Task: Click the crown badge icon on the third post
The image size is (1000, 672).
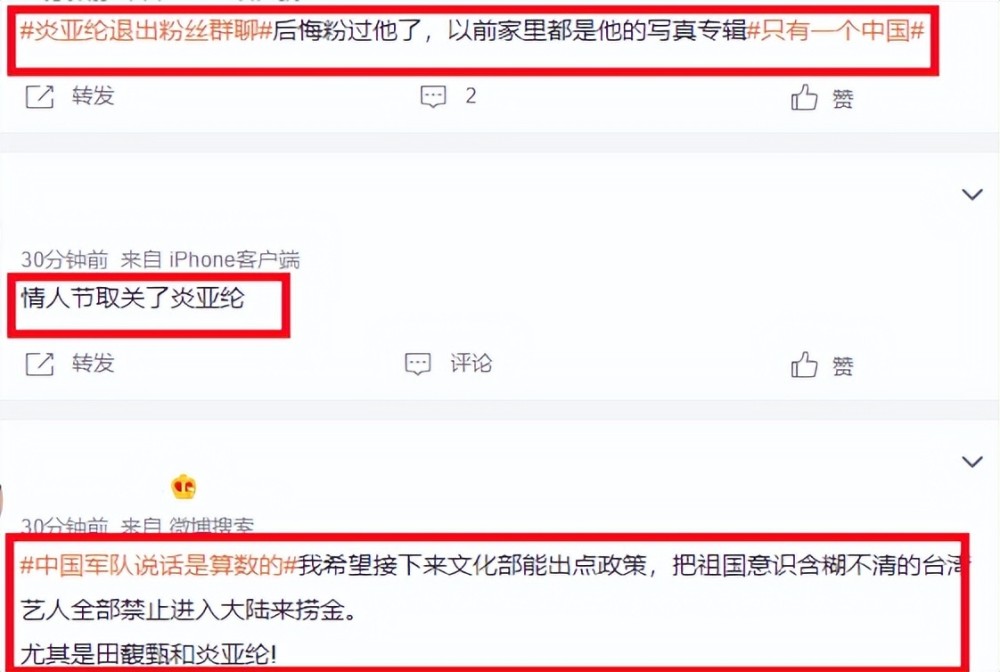Action: (184, 487)
